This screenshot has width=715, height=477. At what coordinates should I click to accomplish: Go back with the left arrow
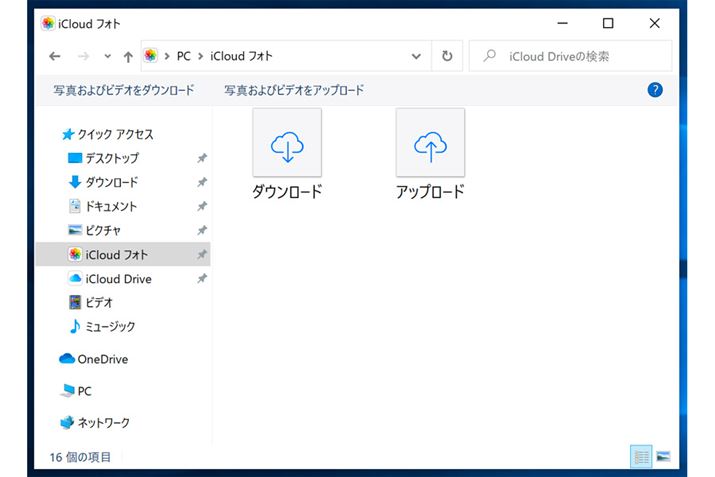click(55, 56)
